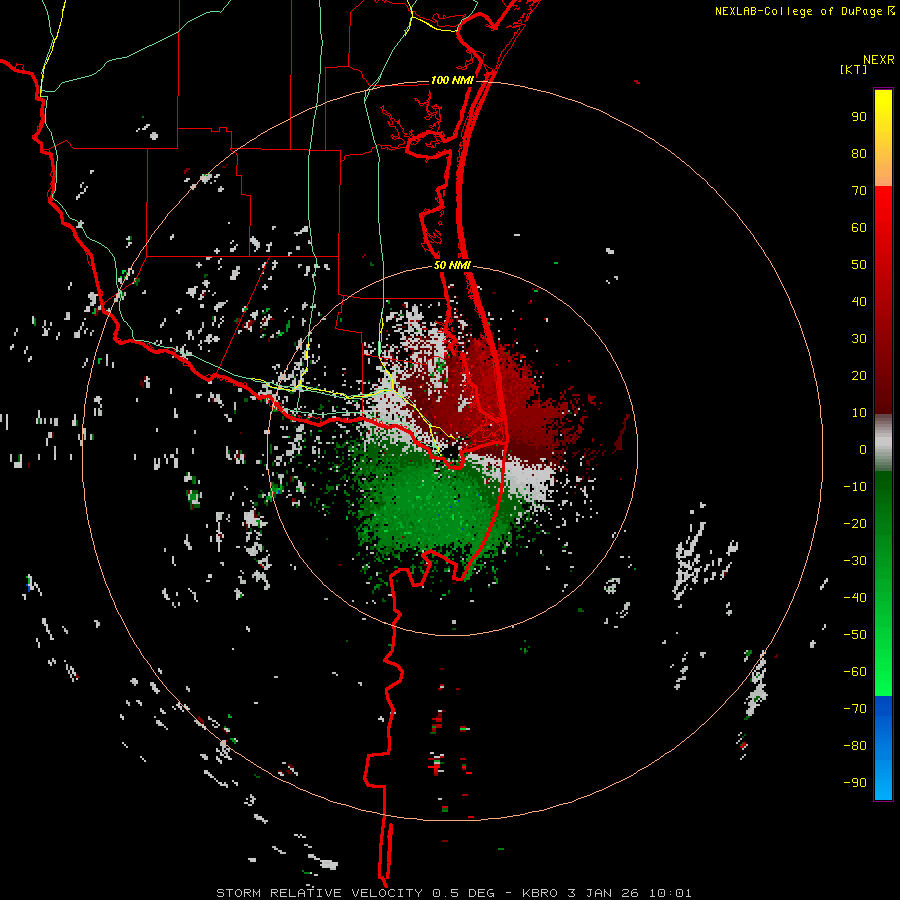Select the 100 NMI range ring label
Screen dimensions: 900x900
click(x=452, y=80)
